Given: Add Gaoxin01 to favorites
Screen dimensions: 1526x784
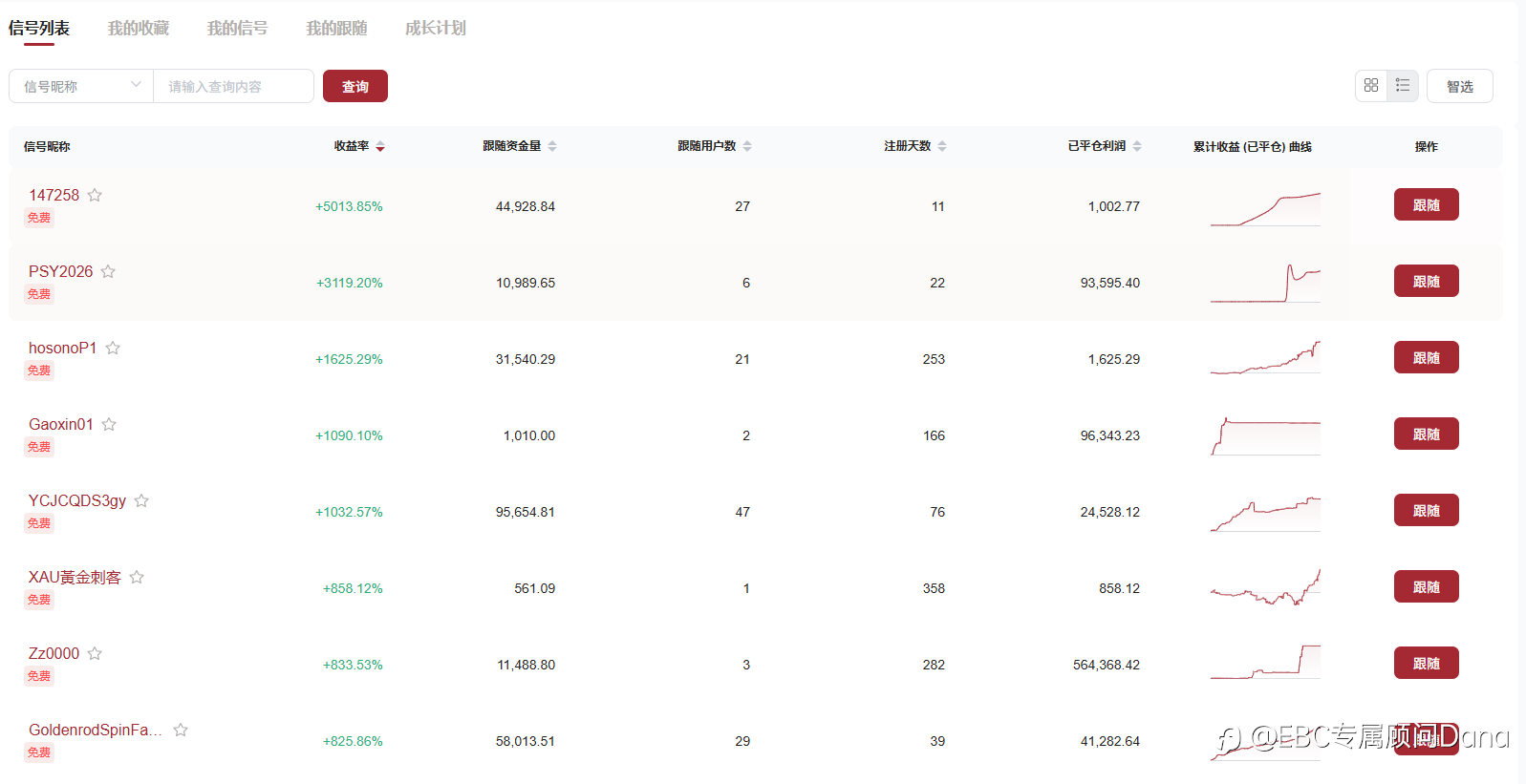Looking at the screenshot, I should [x=109, y=424].
